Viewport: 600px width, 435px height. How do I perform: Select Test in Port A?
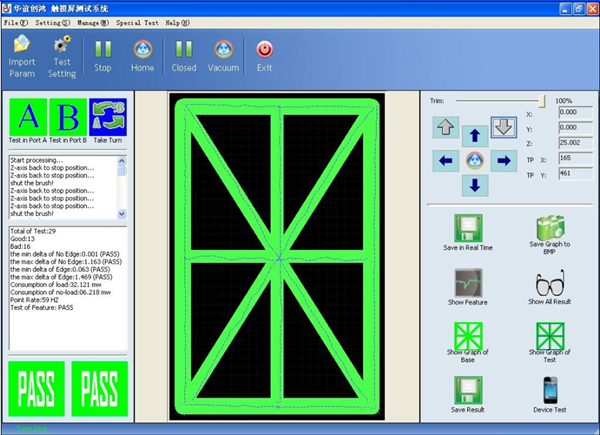(x=26, y=117)
